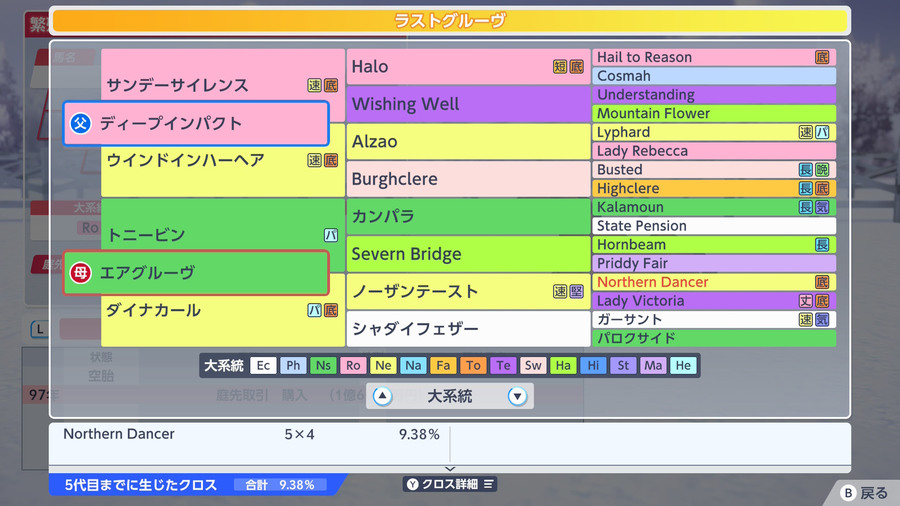Select the Ha lineage swatch
900x506 pixels.
click(563, 365)
